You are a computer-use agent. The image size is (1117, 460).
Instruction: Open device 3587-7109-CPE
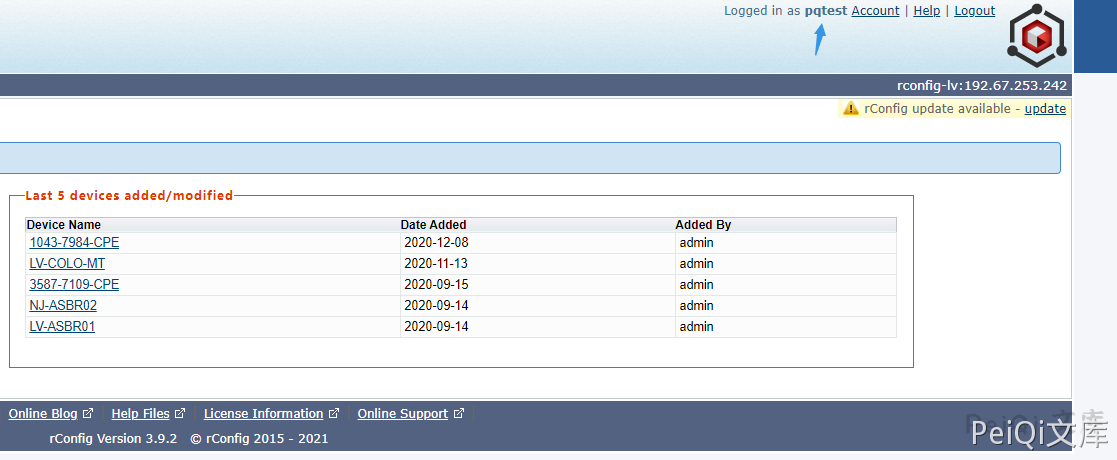(x=74, y=285)
